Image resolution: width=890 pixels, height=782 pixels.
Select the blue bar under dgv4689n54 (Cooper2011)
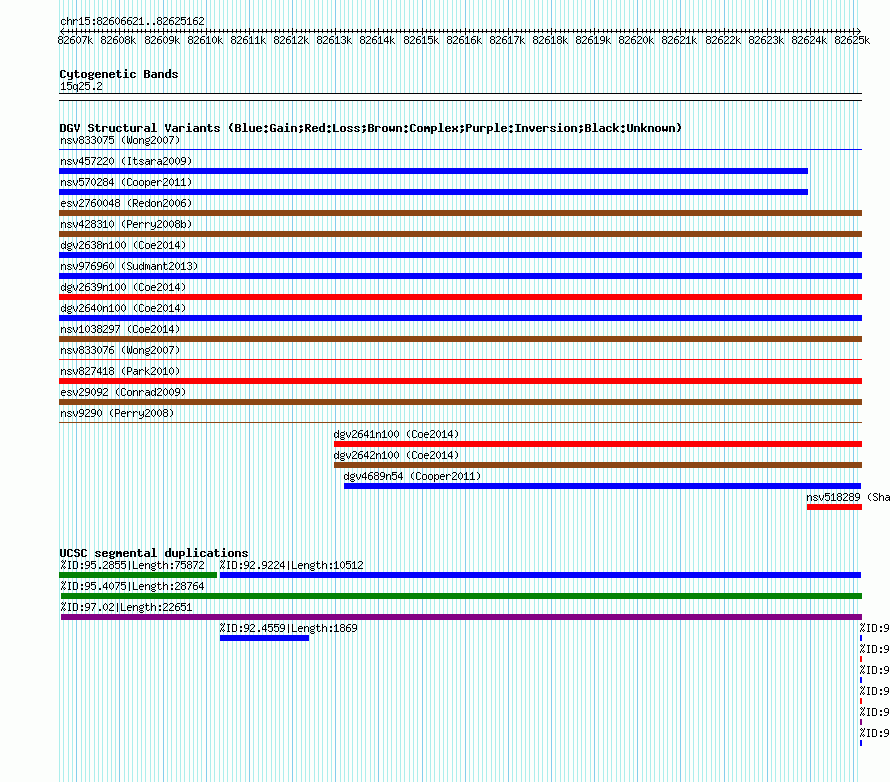pyautogui.click(x=602, y=486)
